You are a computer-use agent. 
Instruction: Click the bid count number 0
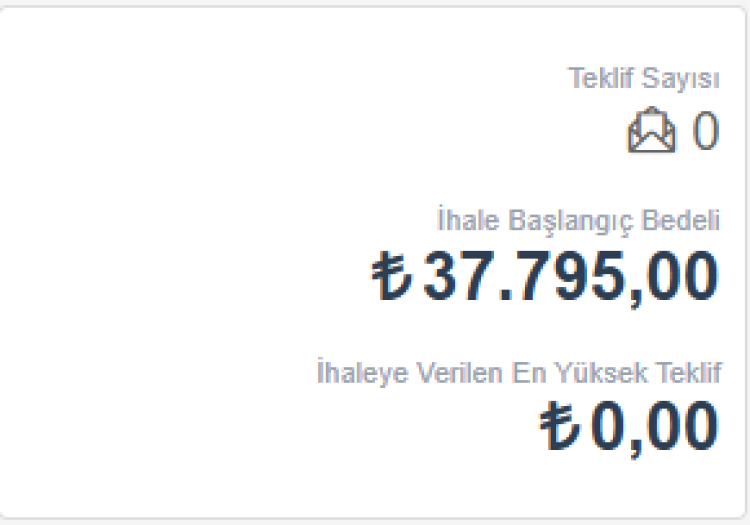click(705, 132)
